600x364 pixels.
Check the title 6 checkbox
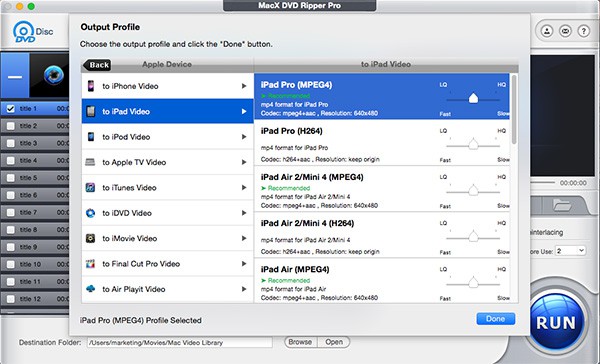pos(11,195)
